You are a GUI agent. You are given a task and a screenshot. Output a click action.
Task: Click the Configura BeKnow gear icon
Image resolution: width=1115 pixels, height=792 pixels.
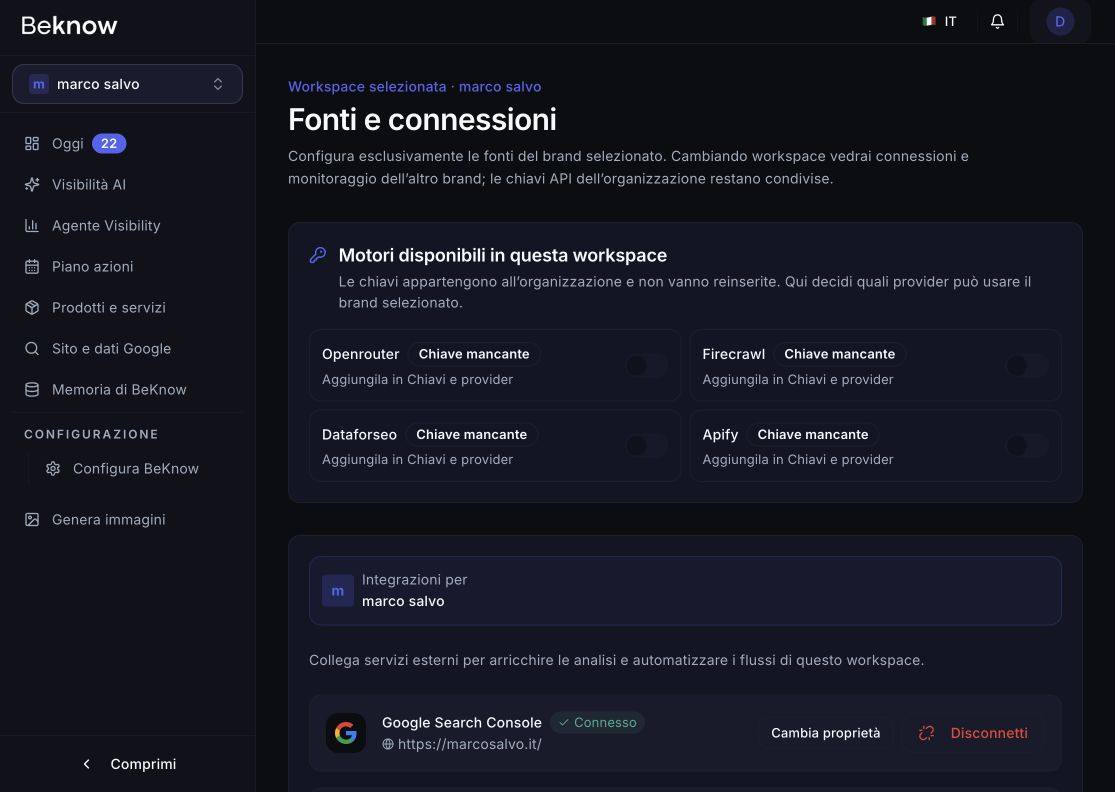click(53, 469)
